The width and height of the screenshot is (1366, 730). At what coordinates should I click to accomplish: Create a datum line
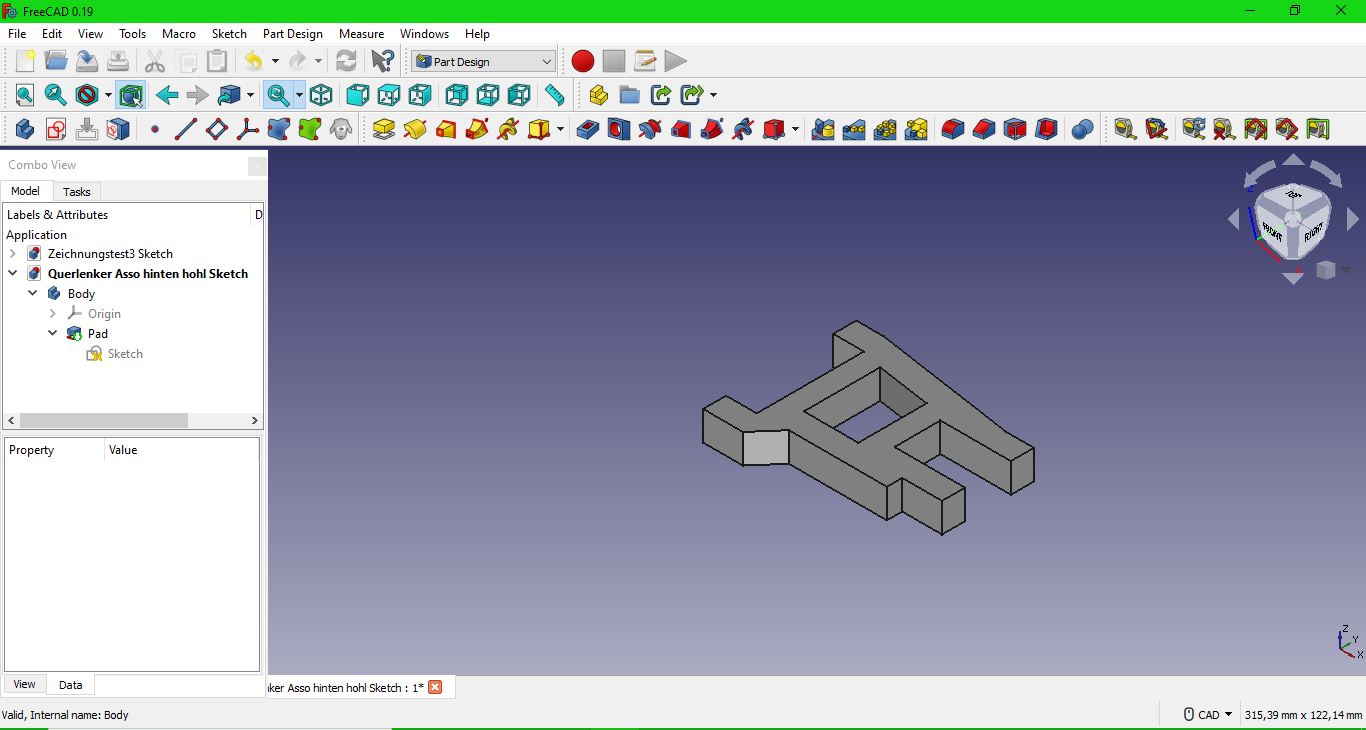[x=186, y=129]
